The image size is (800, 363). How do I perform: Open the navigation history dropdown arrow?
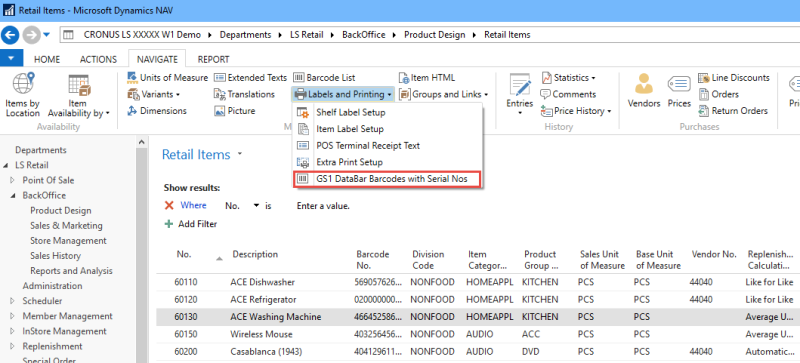pyautogui.click(x=46, y=35)
